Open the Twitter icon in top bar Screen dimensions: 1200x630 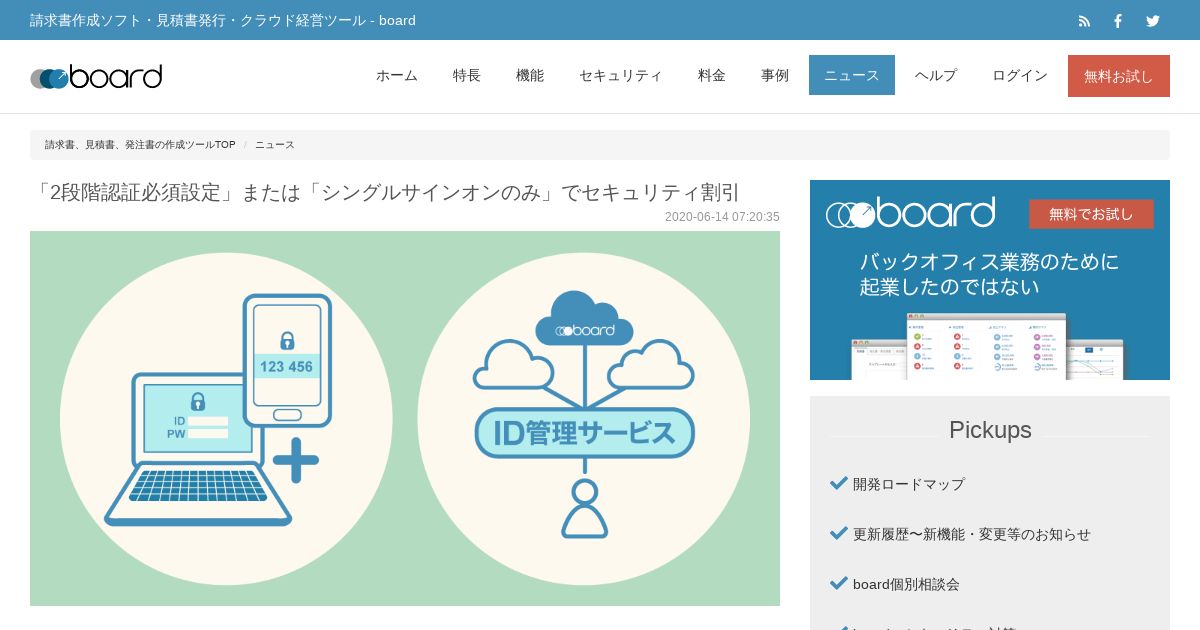(1153, 21)
